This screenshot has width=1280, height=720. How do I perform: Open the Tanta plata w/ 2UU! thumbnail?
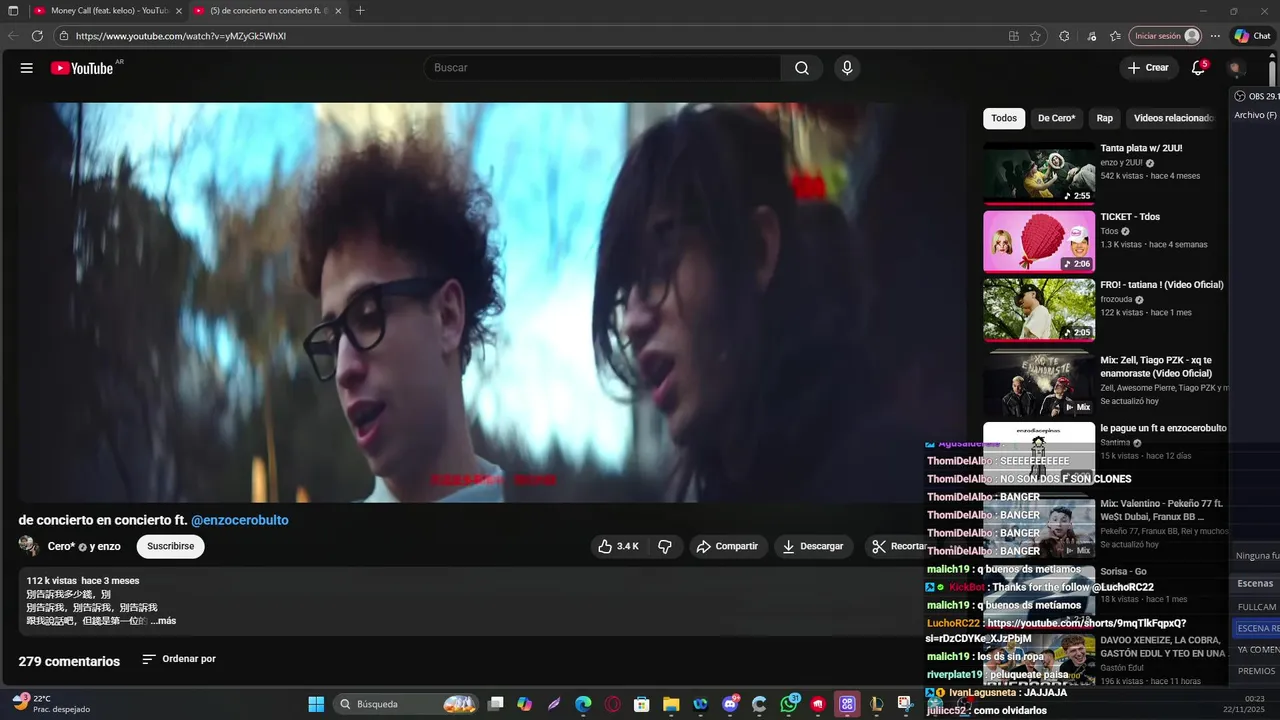pyautogui.click(x=1039, y=173)
